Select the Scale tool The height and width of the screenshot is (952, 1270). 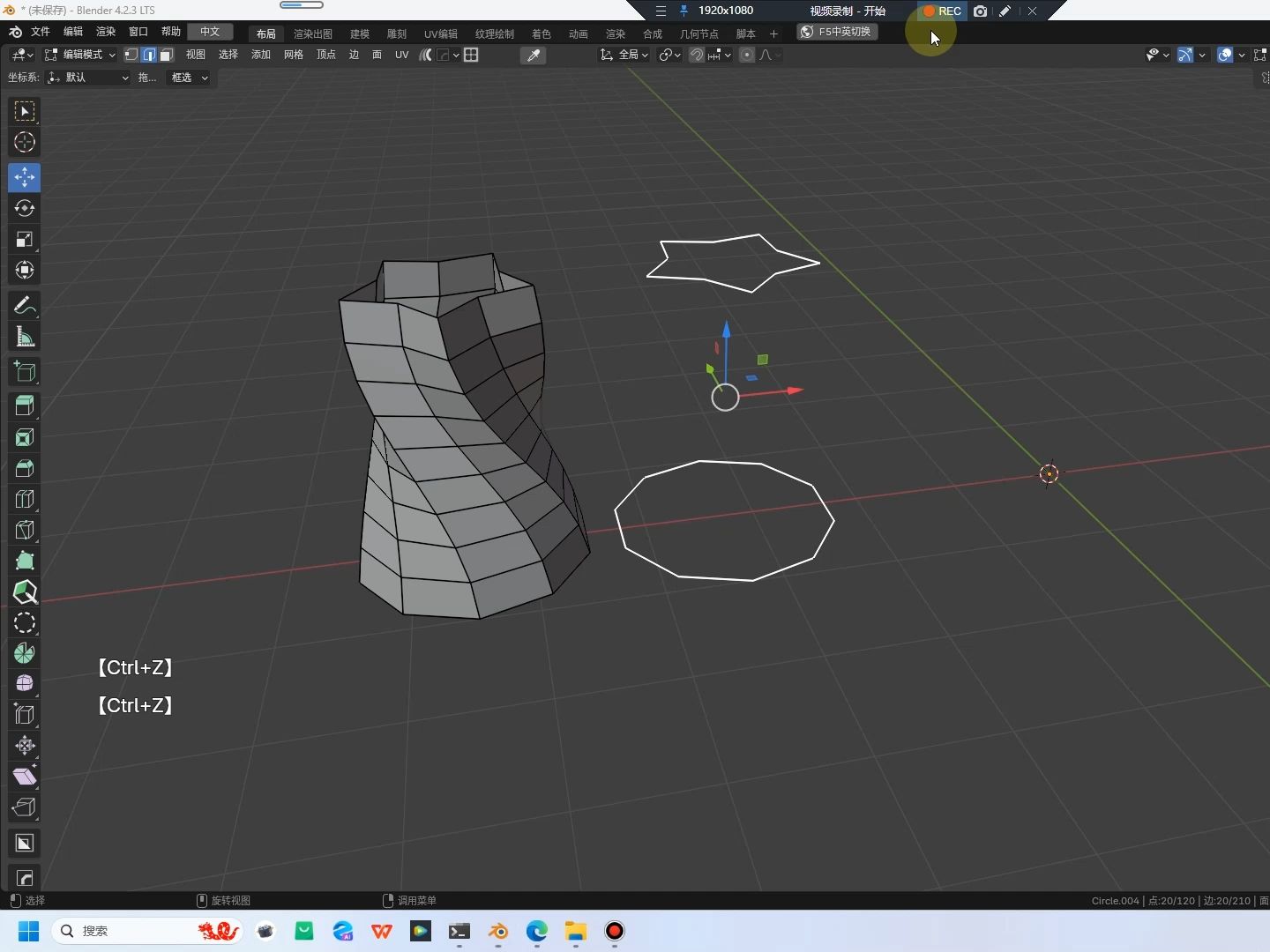24,239
